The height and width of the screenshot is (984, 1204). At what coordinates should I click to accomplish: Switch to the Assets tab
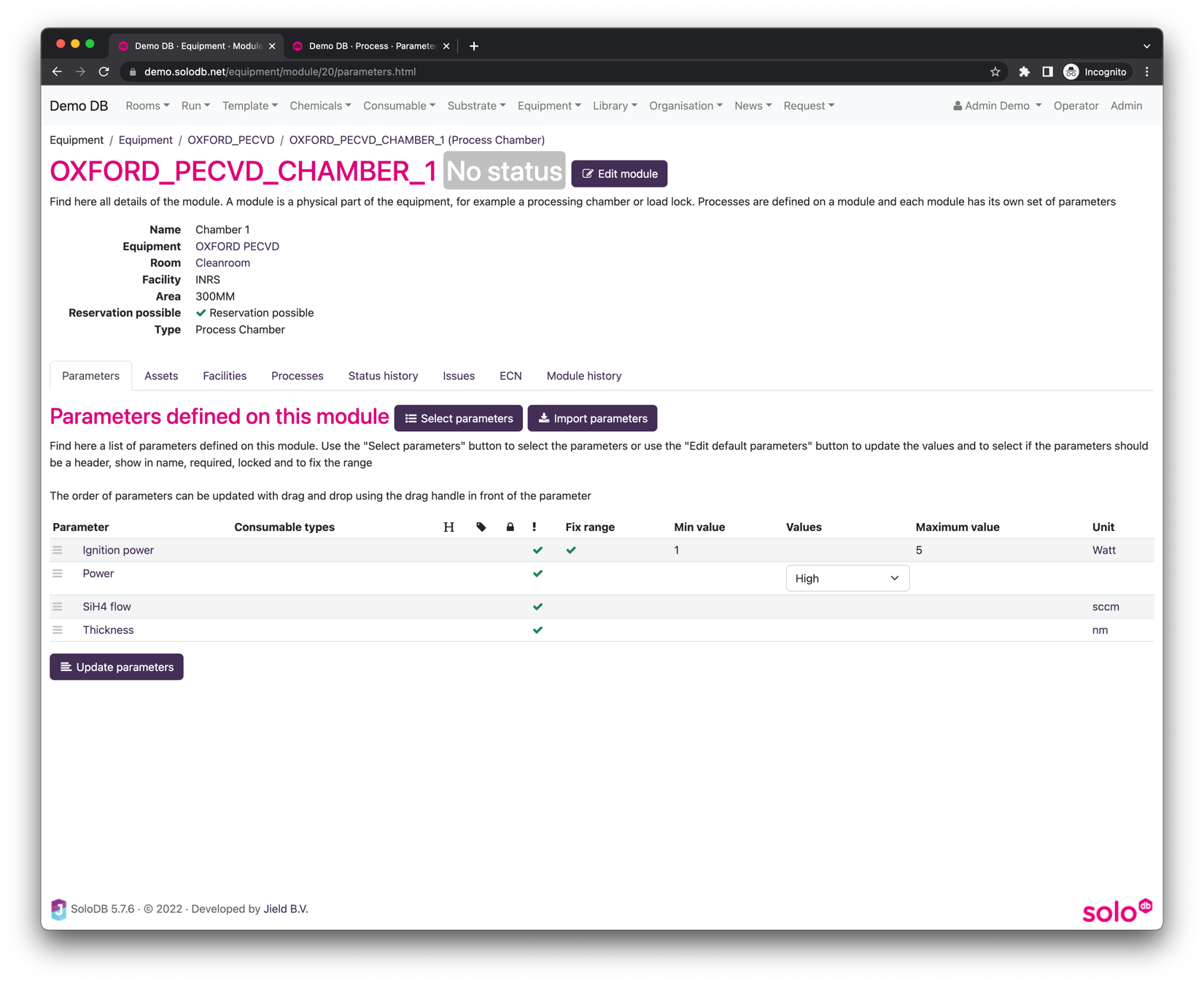[161, 376]
